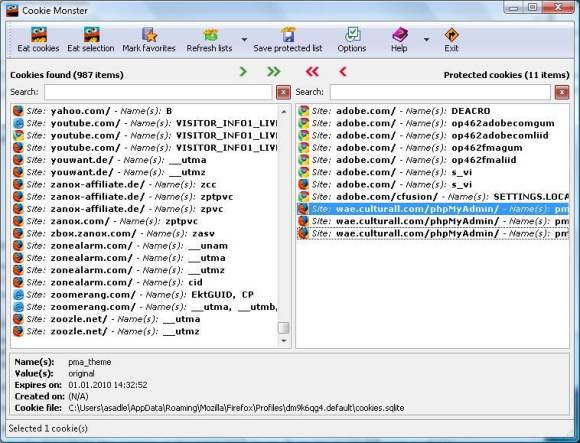Remove selected protected cookie with single red arrow
This screenshot has width=580, height=443.
tap(343, 71)
